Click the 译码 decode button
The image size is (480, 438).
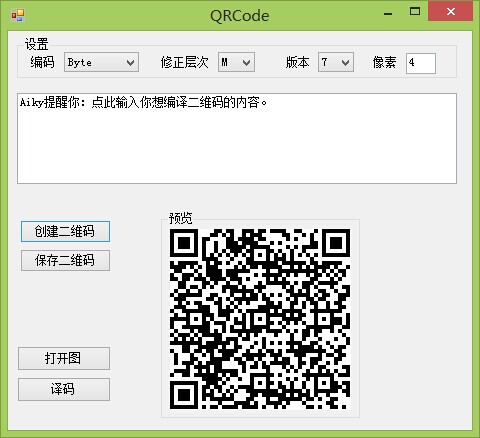click(x=64, y=389)
